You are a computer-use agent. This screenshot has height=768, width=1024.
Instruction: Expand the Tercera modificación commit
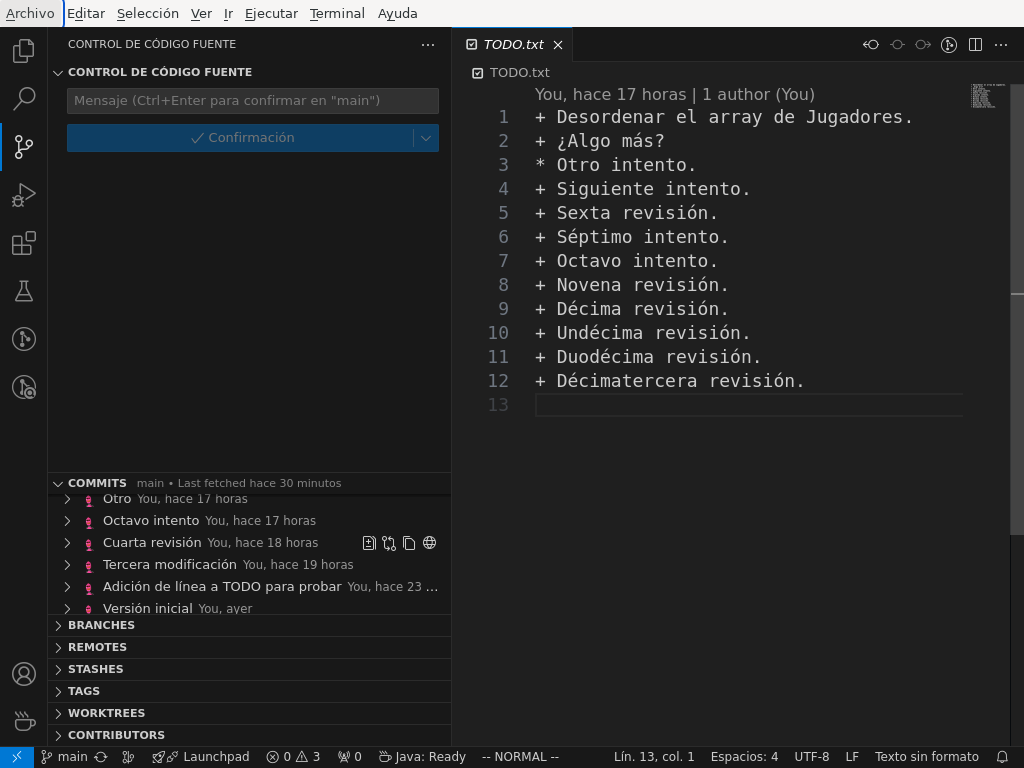coord(67,564)
